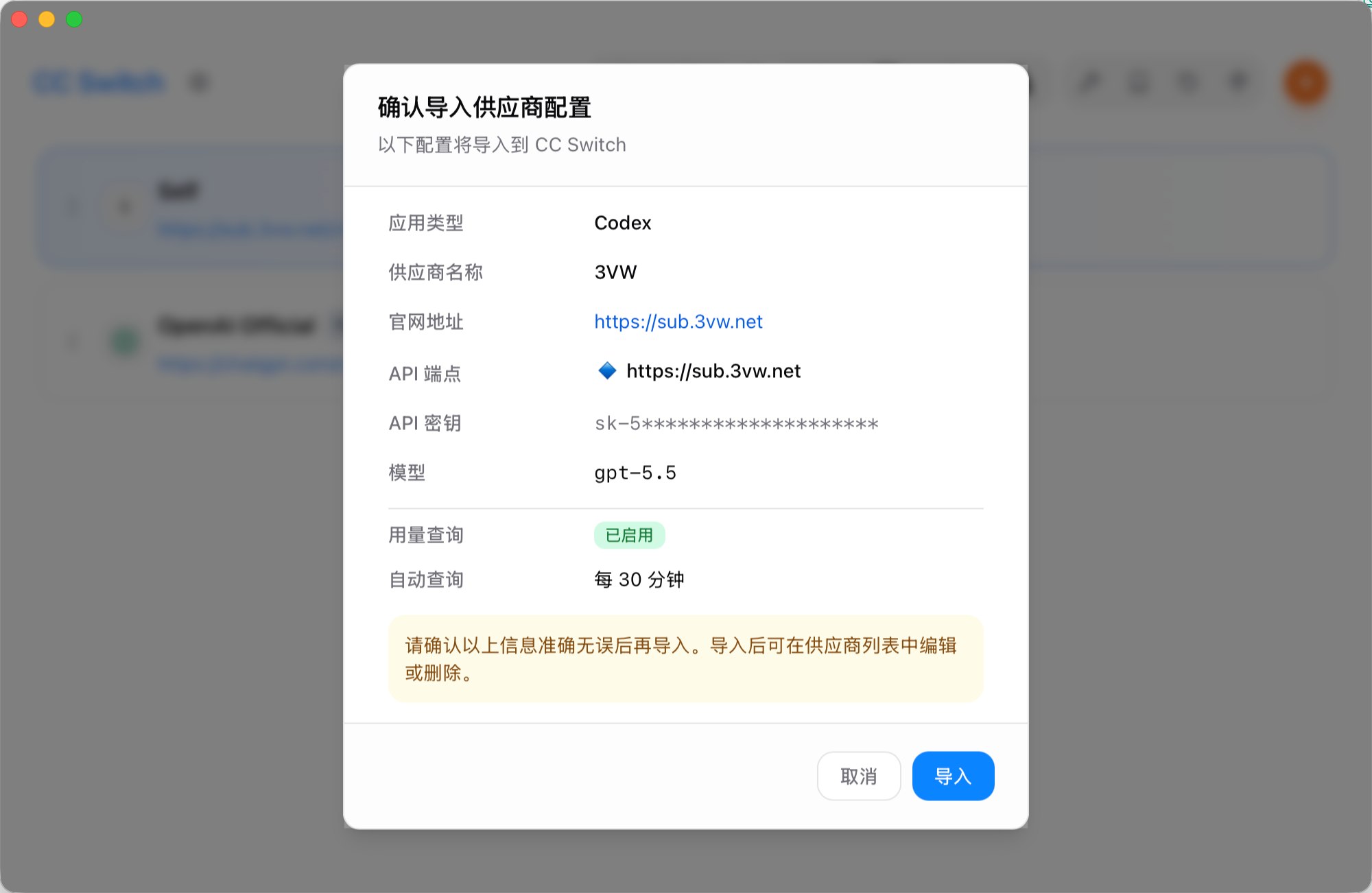The image size is (1372, 893).
Task: Minimize the window with the yellow button
Action: [47, 19]
